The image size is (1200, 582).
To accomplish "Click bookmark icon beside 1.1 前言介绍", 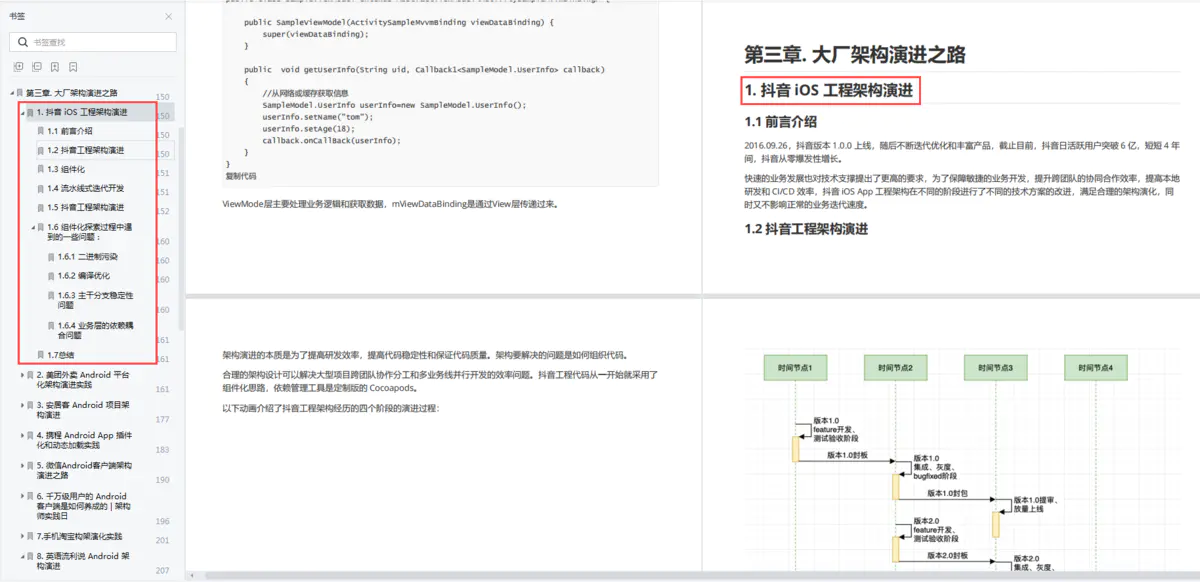I will point(41,131).
